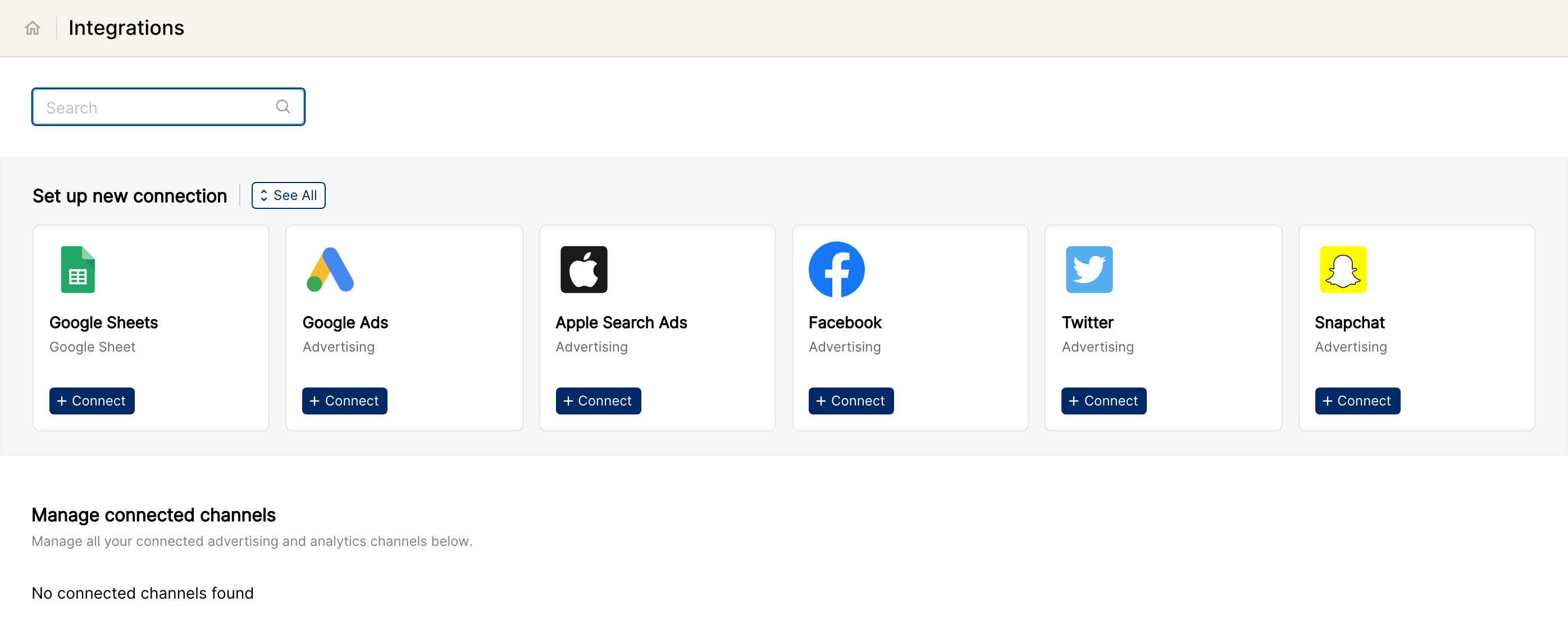The height and width of the screenshot is (629, 1568).
Task: Click the Google Ads logo icon
Action: [331, 270]
